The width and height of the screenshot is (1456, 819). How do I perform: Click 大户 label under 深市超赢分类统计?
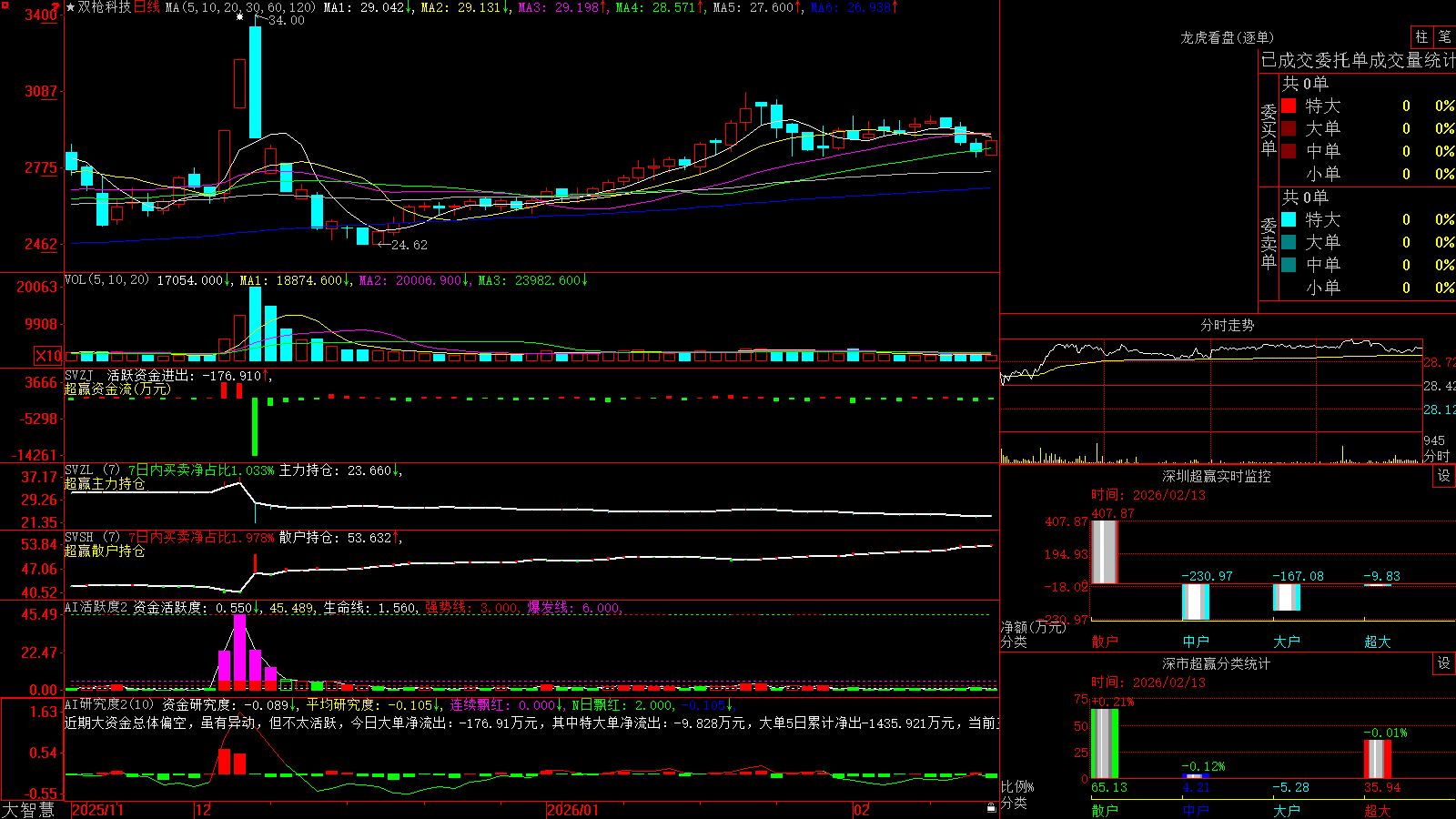point(1287,810)
